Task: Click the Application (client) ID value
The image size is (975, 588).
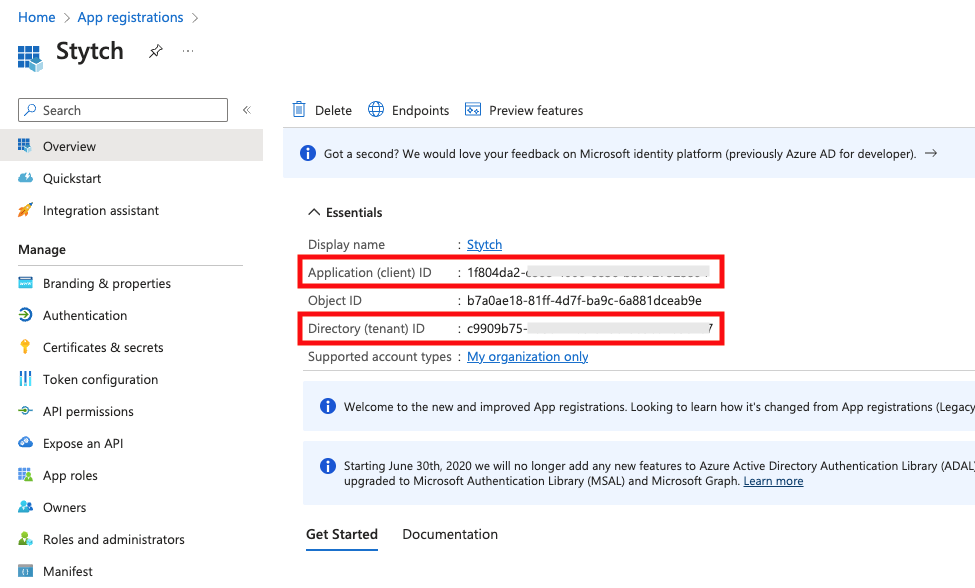Action: pos(588,273)
